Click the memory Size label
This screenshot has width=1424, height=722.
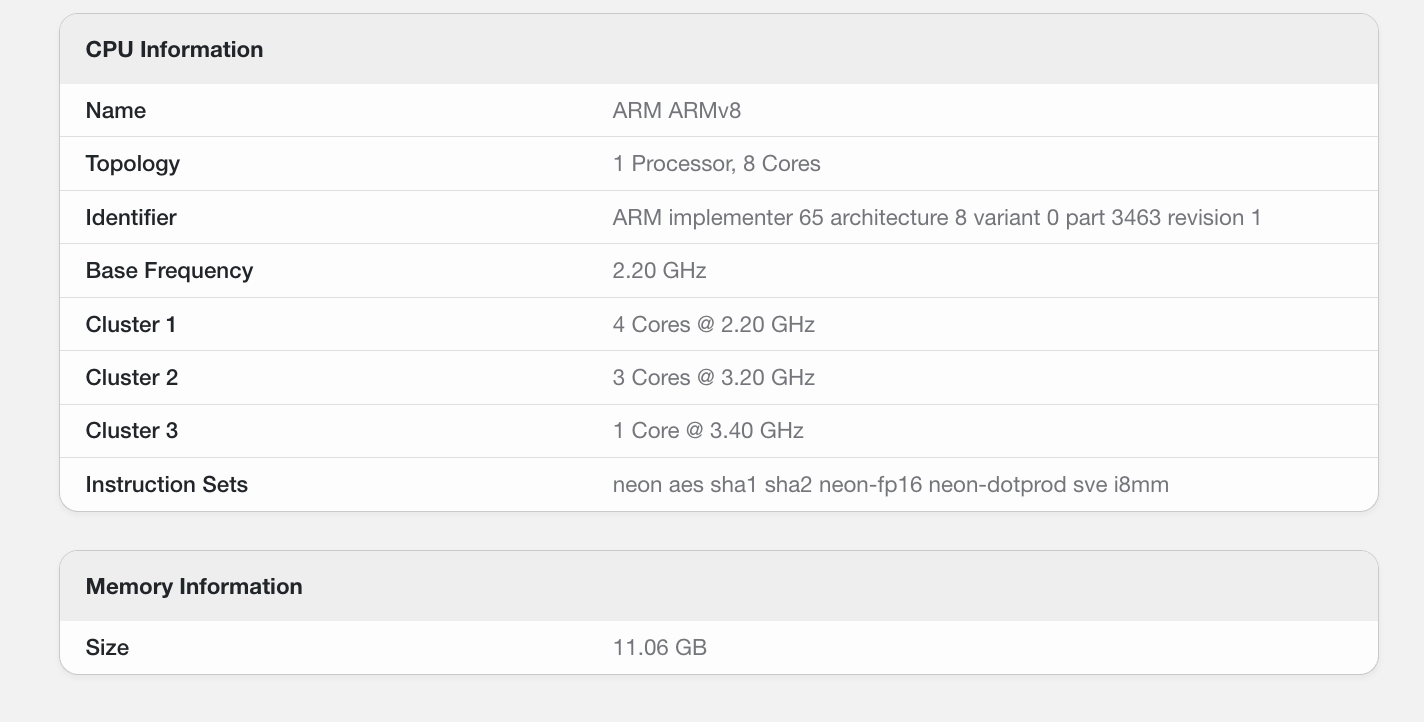pos(107,648)
